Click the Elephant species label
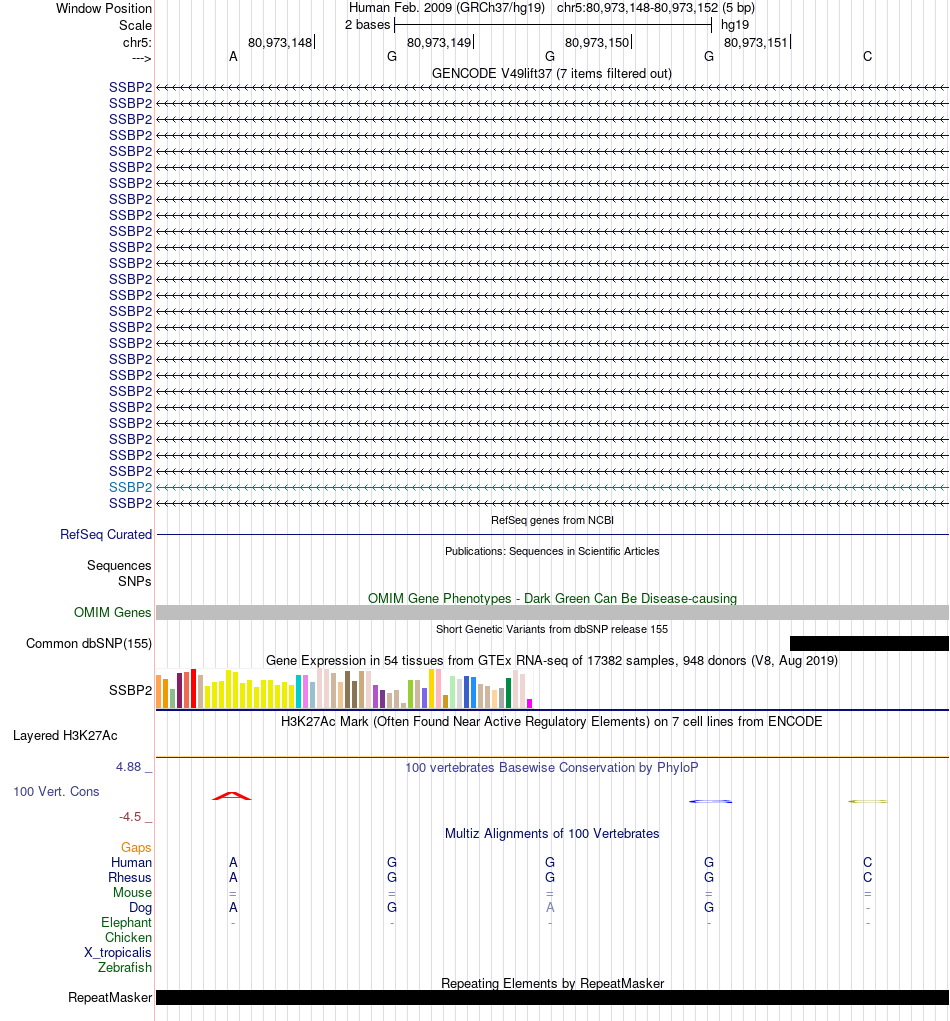Image resolution: width=950 pixels, height=1021 pixels. point(126,922)
